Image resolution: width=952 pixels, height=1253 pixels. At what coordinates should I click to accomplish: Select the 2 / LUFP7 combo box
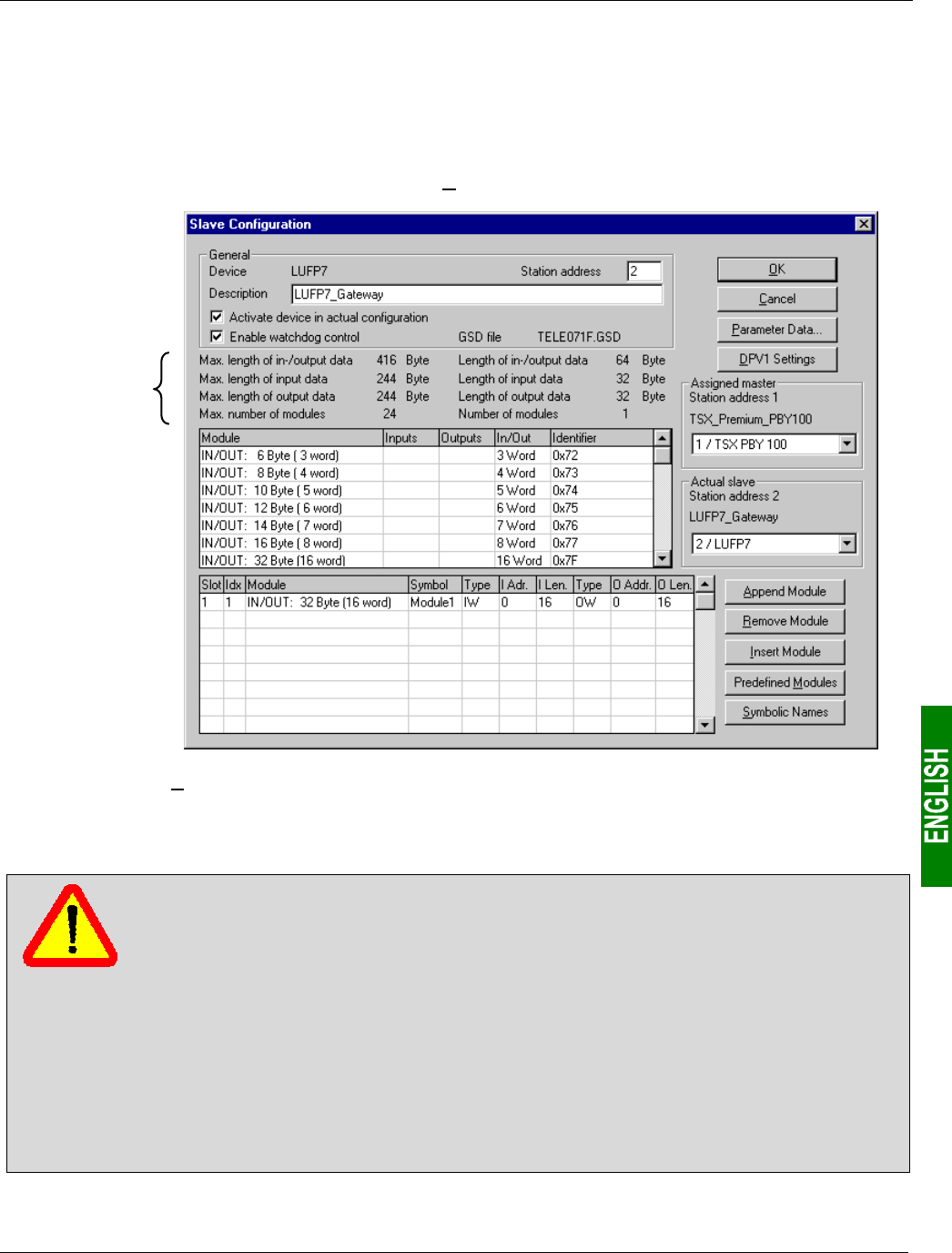(774, 544)
